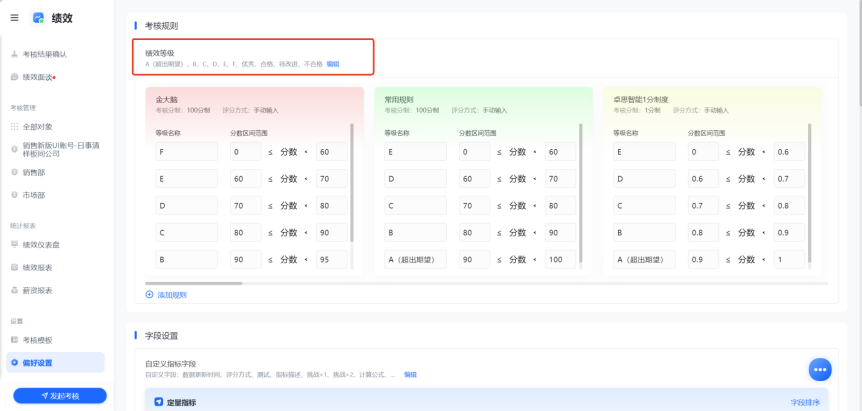Image resolution: width=862 pixels, height=411 pixels.
Task: Click the 绩效仪表盘 sidebar icon
Action: tap(15, 245)
